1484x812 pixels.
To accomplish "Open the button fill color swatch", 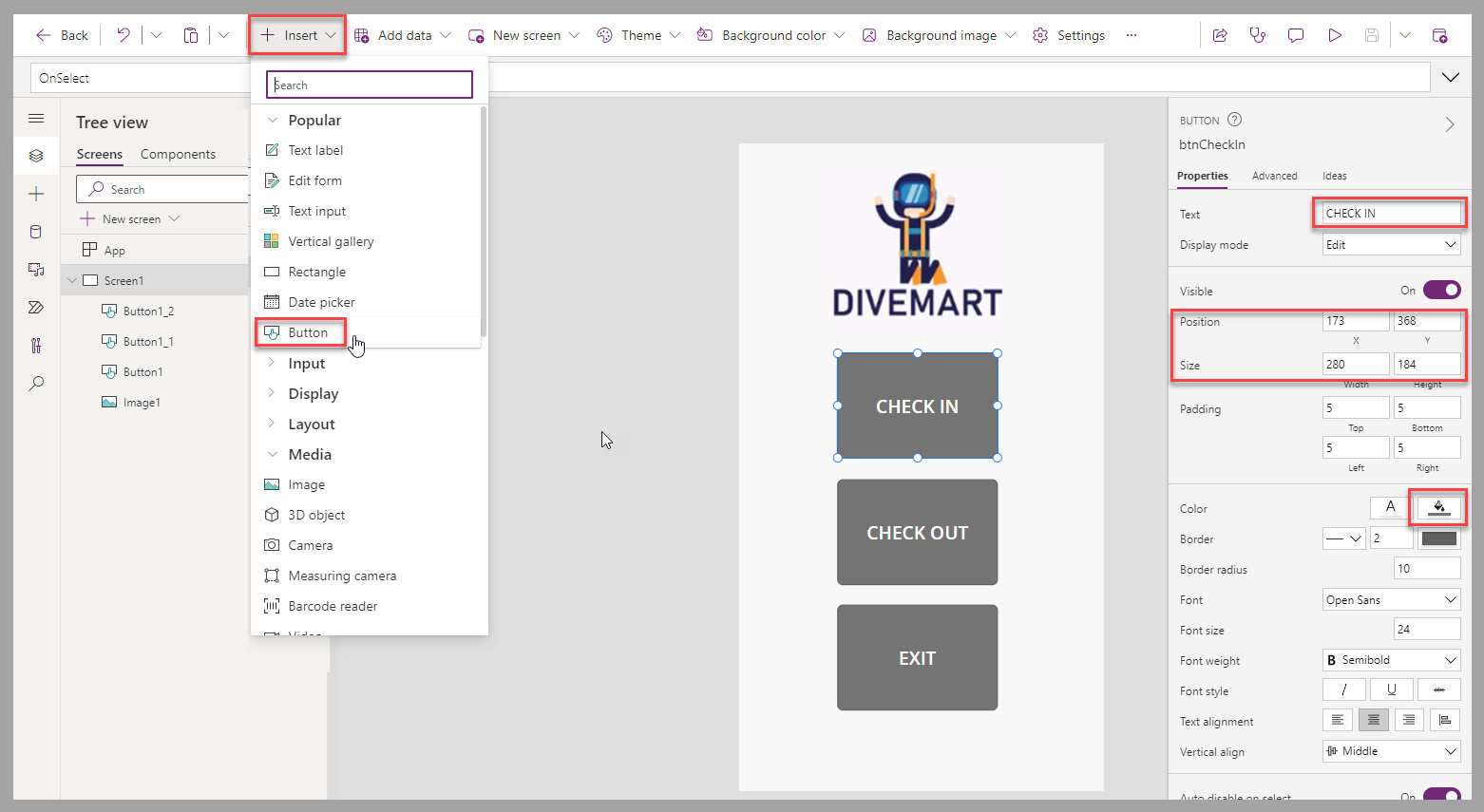I will [1437, 507].
